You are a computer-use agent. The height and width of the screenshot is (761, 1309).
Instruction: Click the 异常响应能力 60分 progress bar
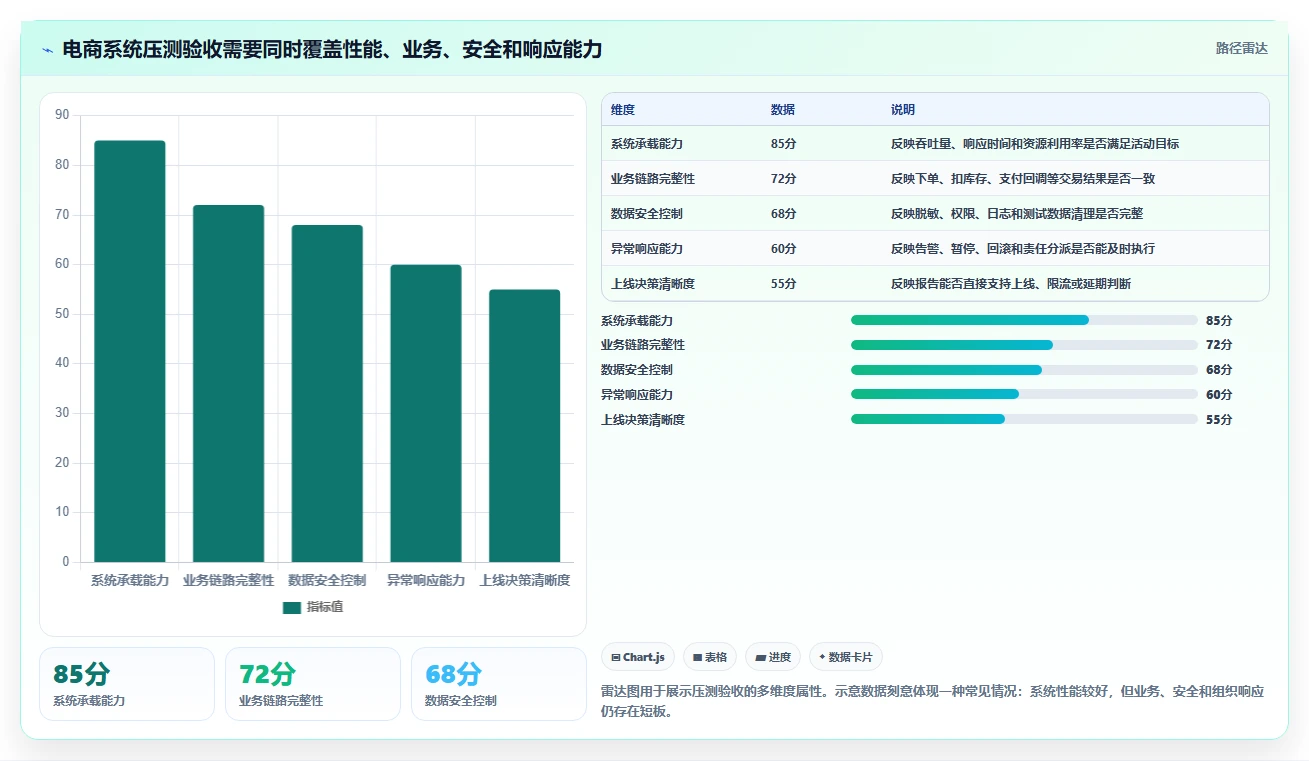pos(1024,394)
